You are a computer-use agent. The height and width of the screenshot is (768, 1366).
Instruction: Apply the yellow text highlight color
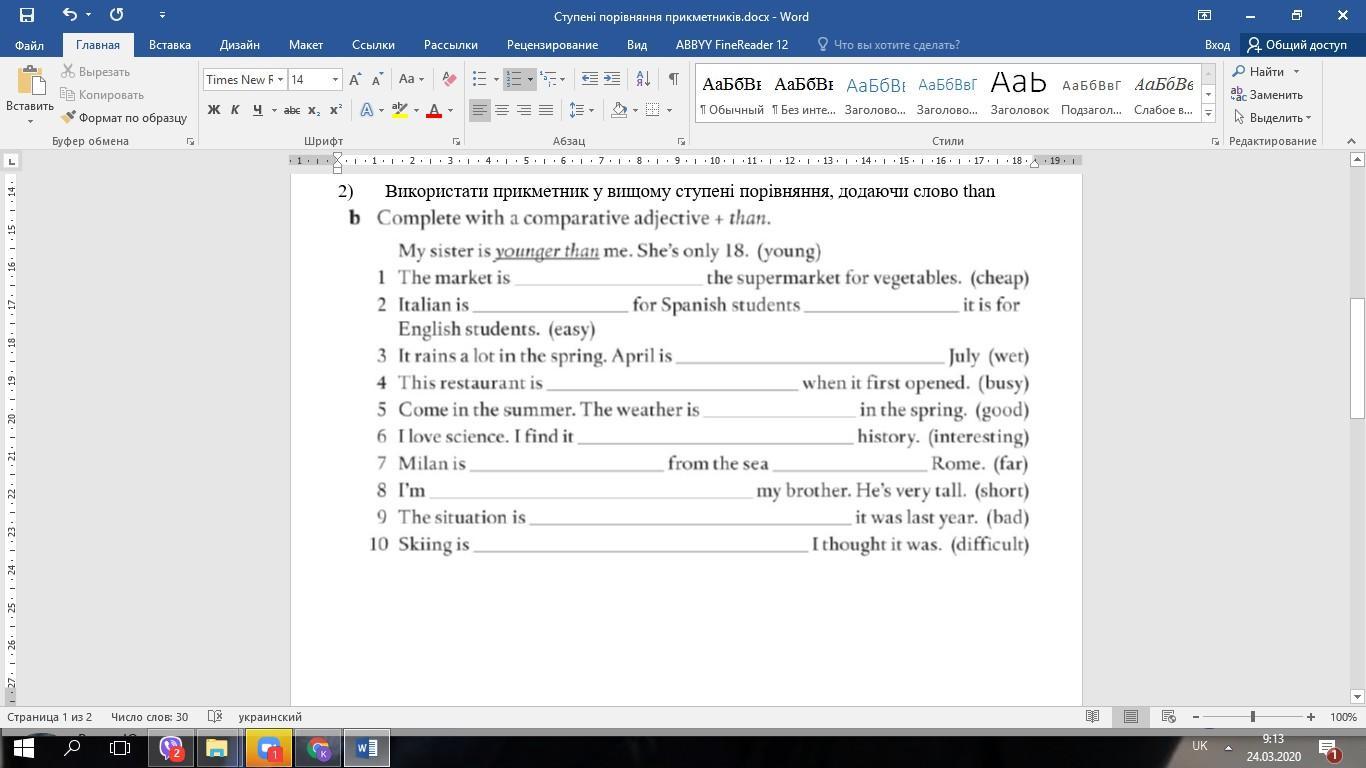(400, 110)
